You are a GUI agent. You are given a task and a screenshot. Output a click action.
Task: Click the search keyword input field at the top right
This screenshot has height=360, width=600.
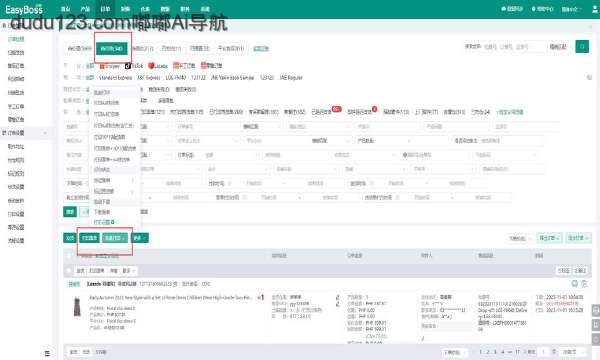(514, 47)
